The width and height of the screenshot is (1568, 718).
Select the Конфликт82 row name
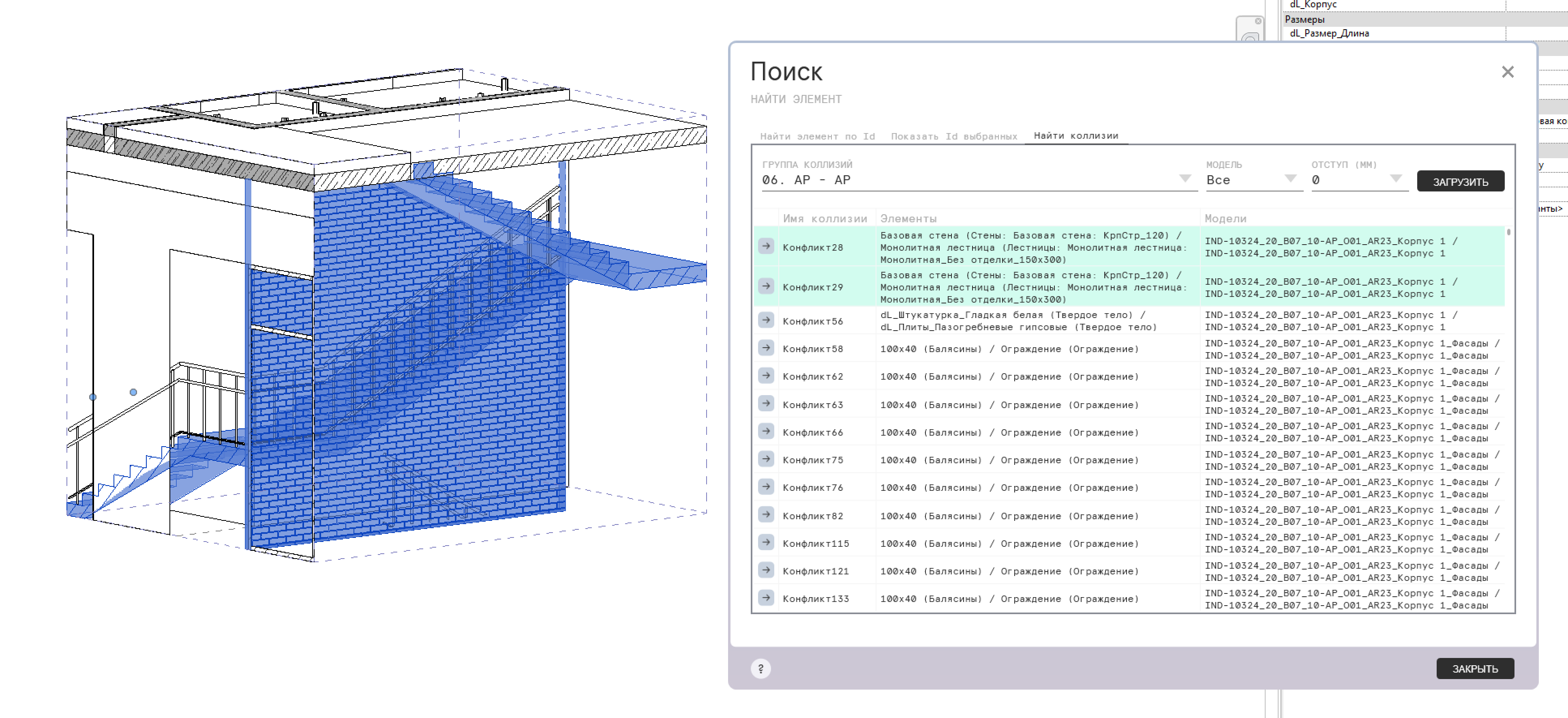813,516
